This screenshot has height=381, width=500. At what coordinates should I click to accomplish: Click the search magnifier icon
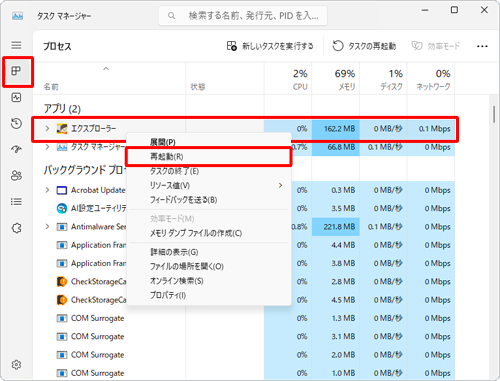[171, 16]
